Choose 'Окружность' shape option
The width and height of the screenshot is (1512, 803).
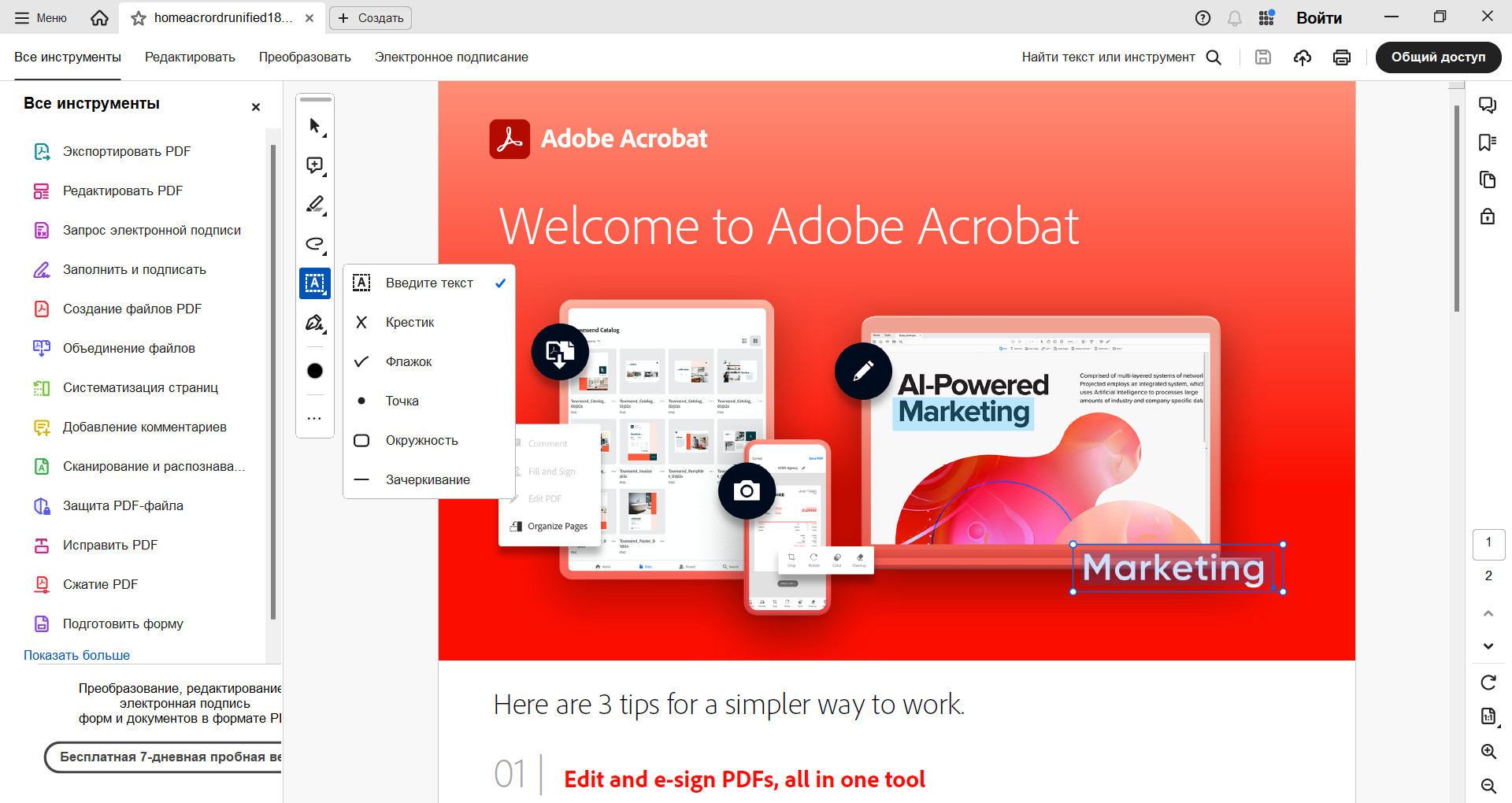coord(429,441)
